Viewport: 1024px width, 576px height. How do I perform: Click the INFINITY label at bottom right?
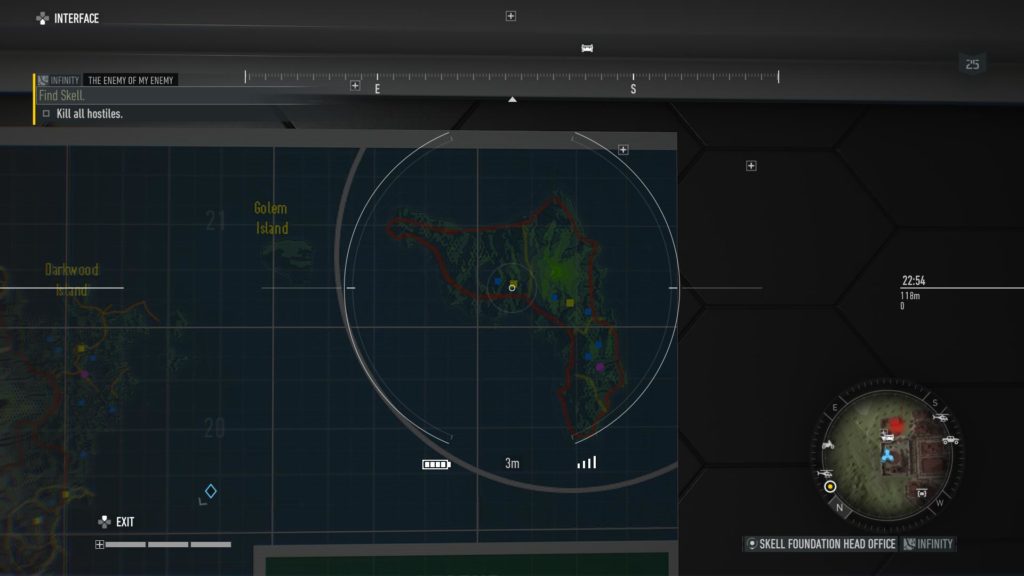935,543
